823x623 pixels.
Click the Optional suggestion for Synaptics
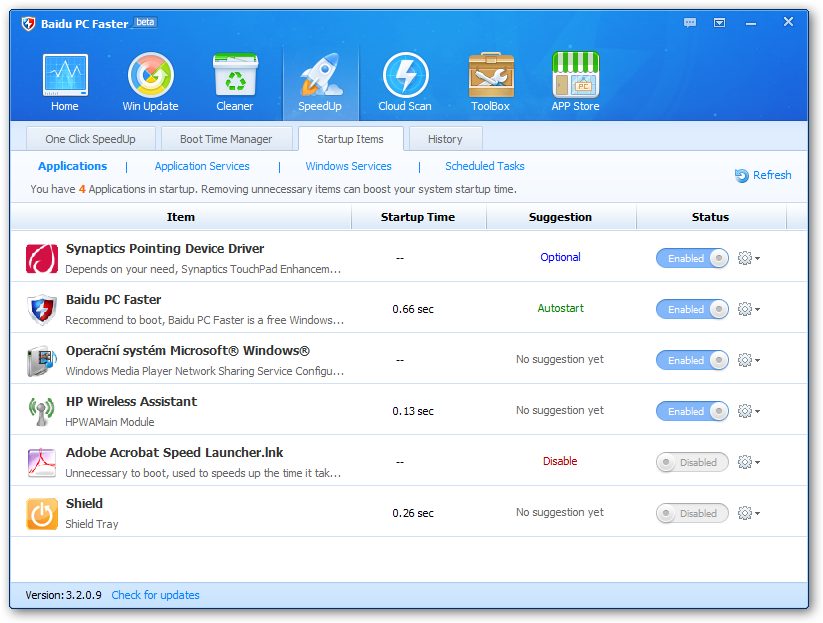click(561, 257)
